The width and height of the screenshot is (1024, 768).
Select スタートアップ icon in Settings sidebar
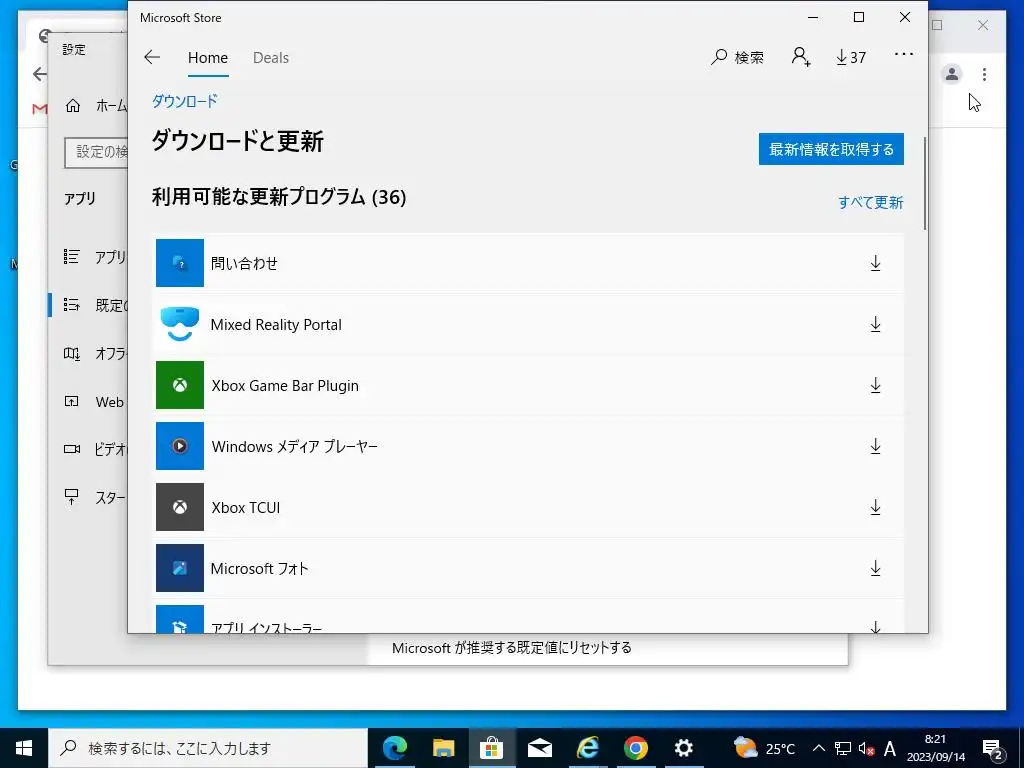click(72, 497)
